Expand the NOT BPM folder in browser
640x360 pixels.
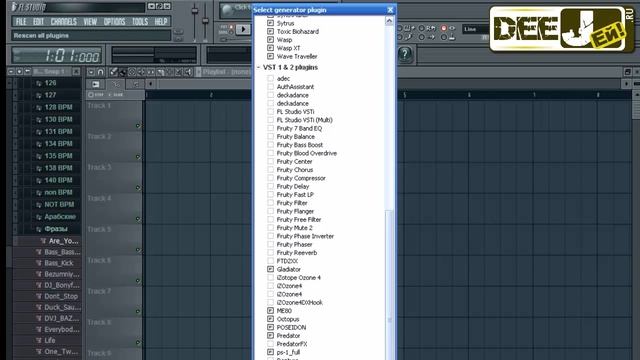39,205
